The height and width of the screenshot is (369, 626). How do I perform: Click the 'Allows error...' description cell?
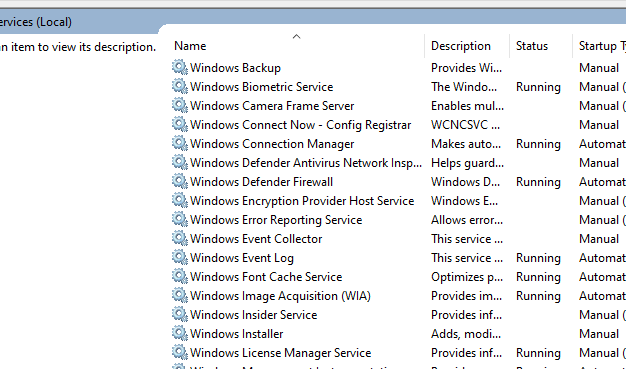(467, 220)
